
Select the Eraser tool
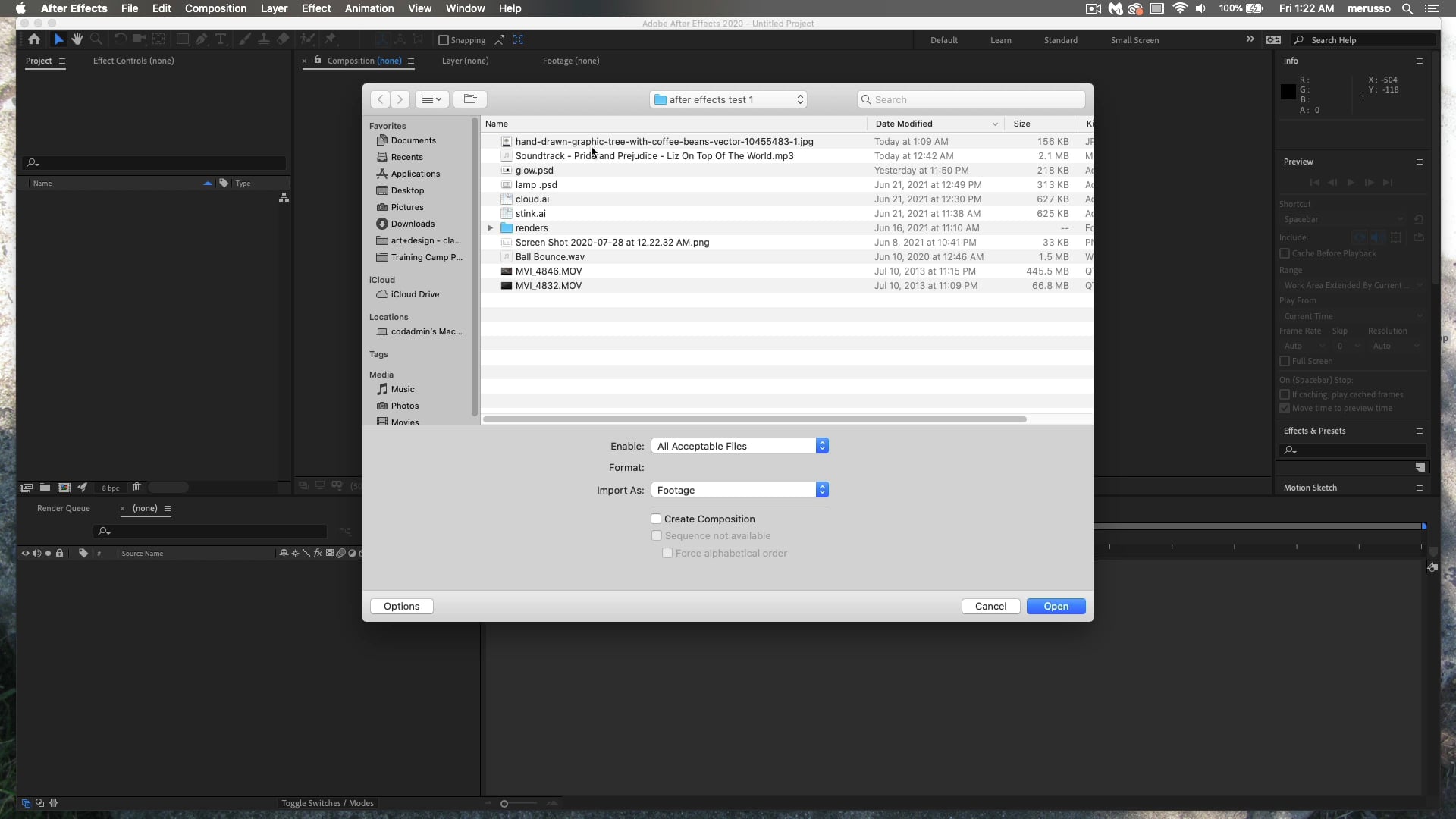(x=283, y=39)
